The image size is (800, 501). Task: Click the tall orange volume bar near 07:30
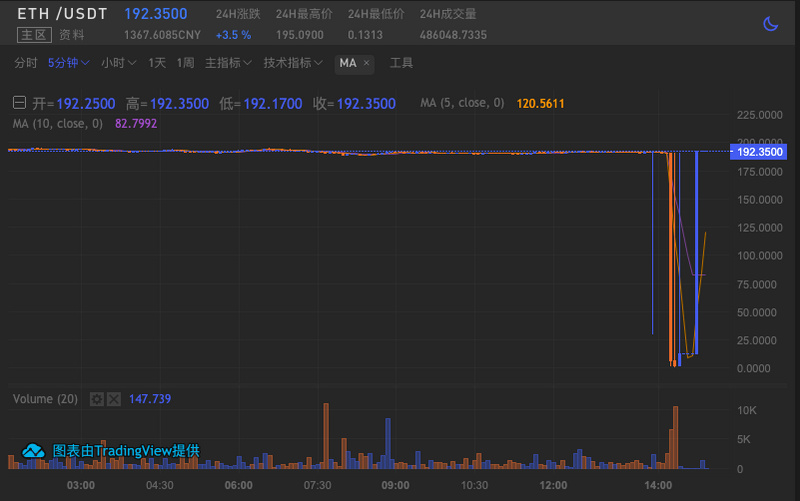coord(326,436)
